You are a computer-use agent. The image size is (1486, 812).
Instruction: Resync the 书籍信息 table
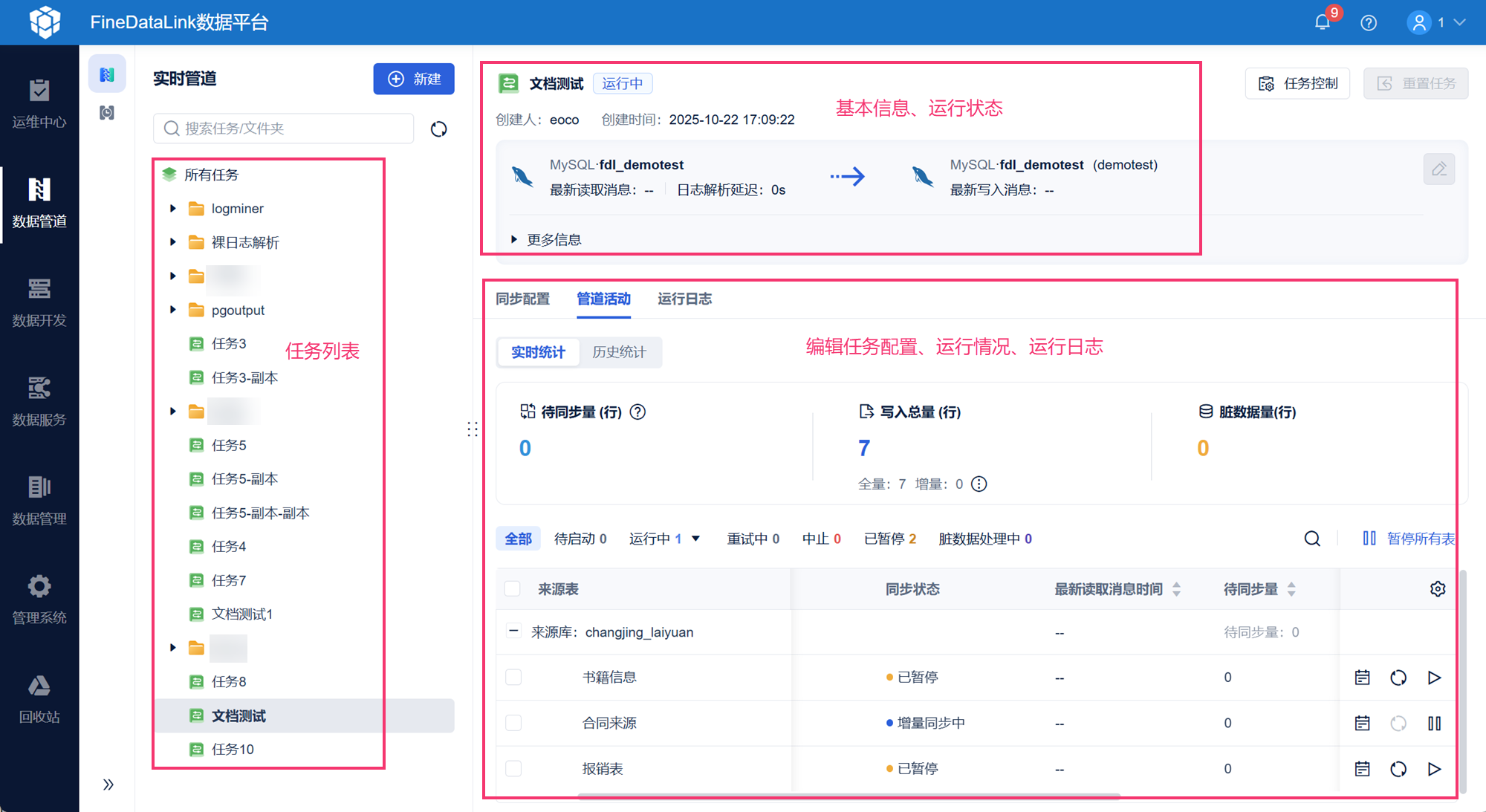point(1398,678)
